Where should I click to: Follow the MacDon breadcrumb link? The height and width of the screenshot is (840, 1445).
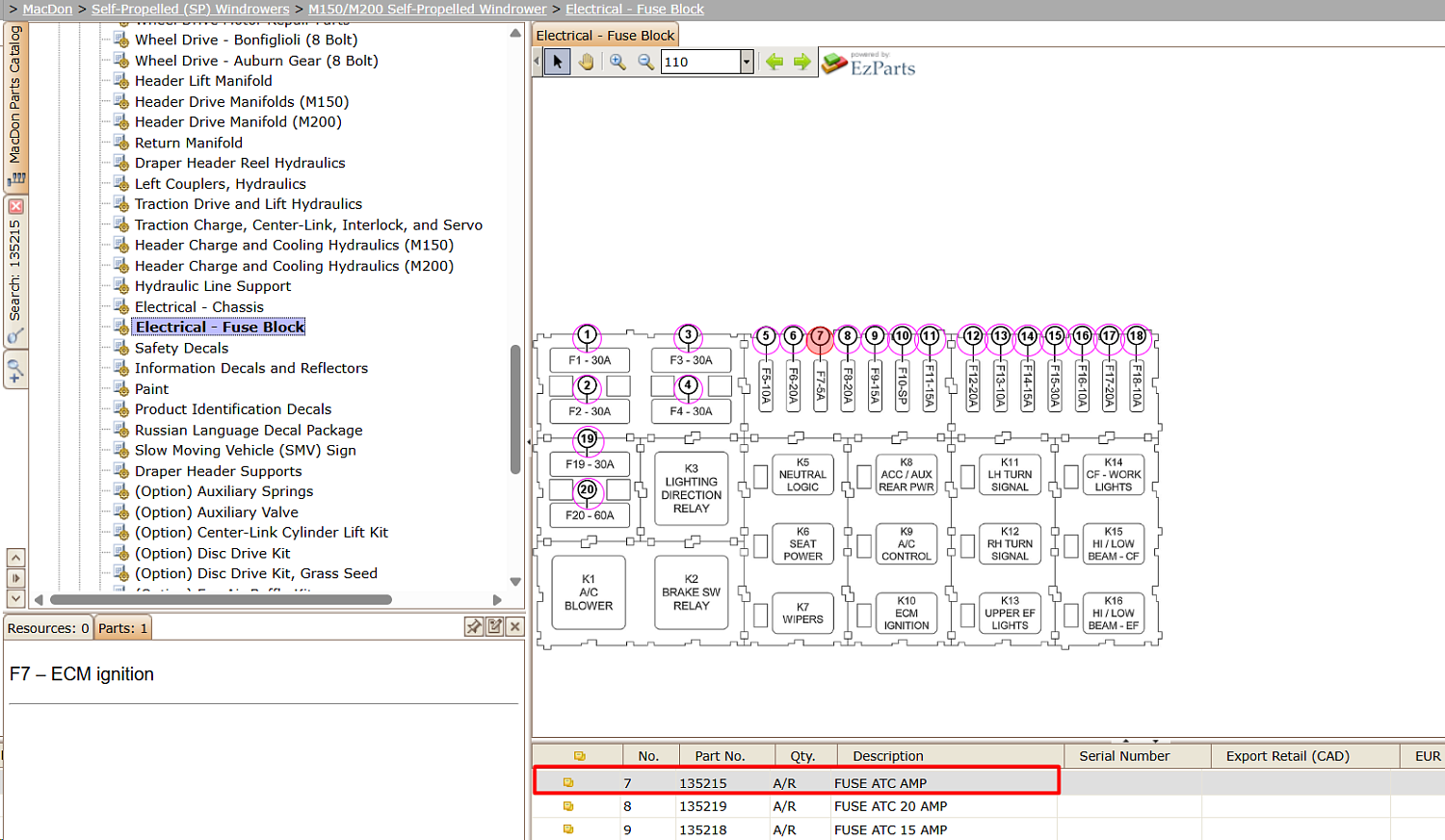click(47, 9)
